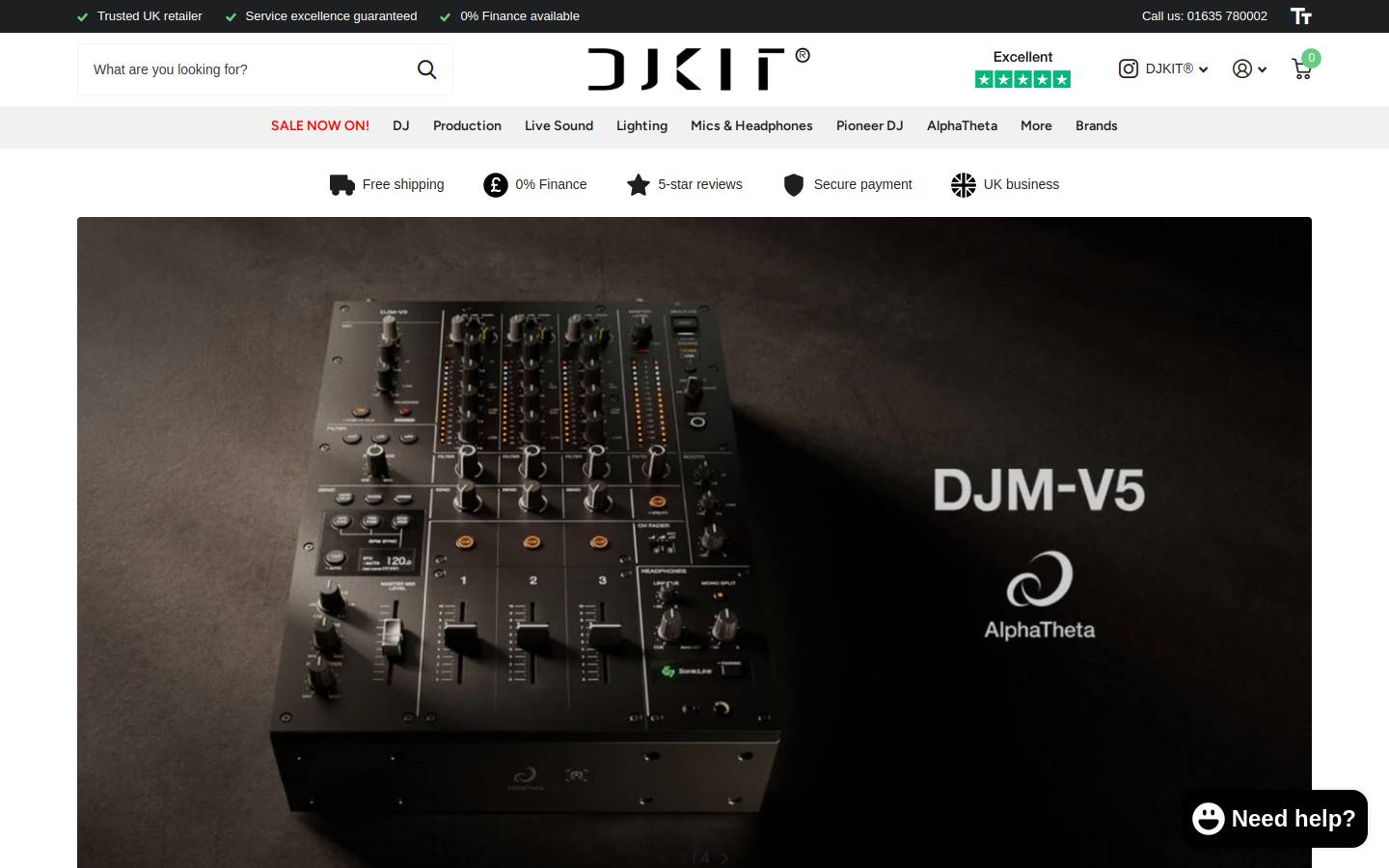The height and width of the screenshot is (868, 1389).
Task: Open the More menu
Action: (1036, 125)
